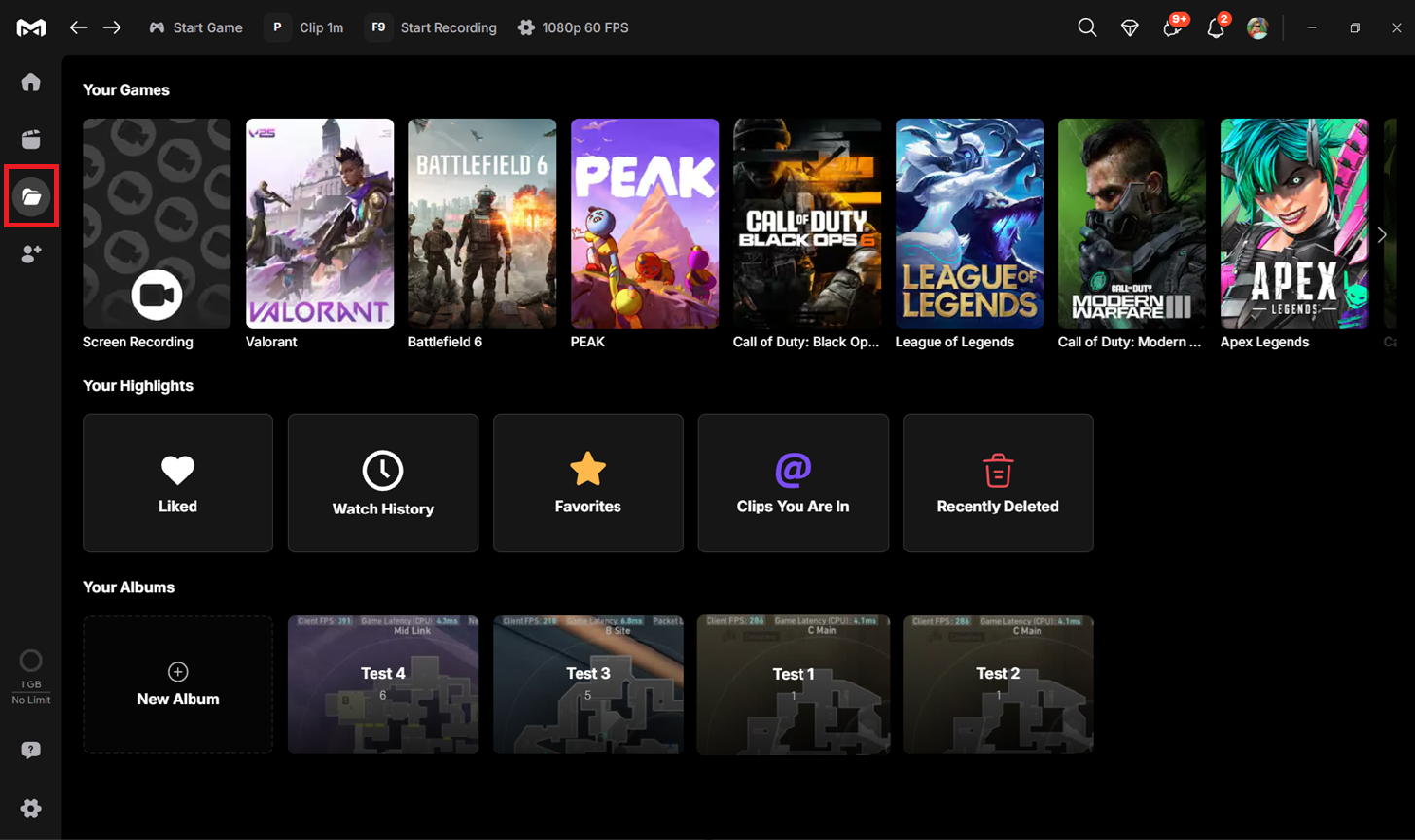Open the add friends sidebar icon
This screenshot has width=1415, height=840.
point(31,255)
